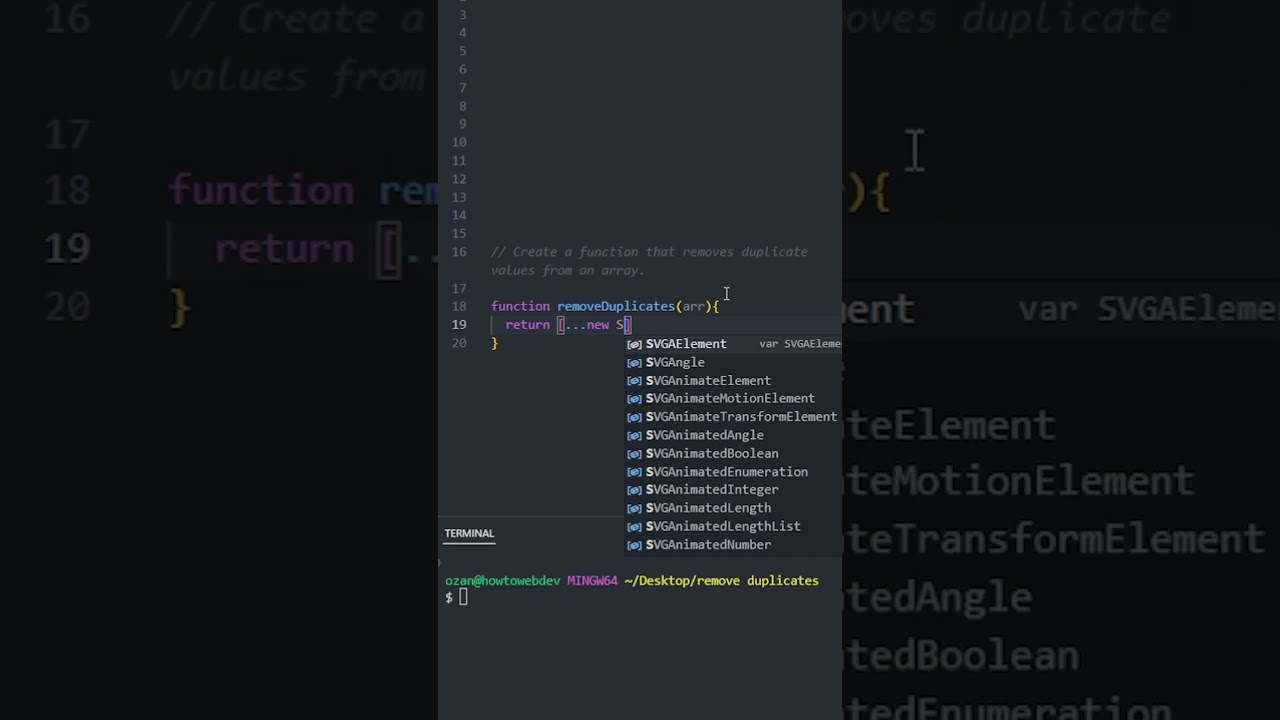Click variable icon beside SVGAnimateMotionElement
The image size is (1280, 720).
coord(634,398)
